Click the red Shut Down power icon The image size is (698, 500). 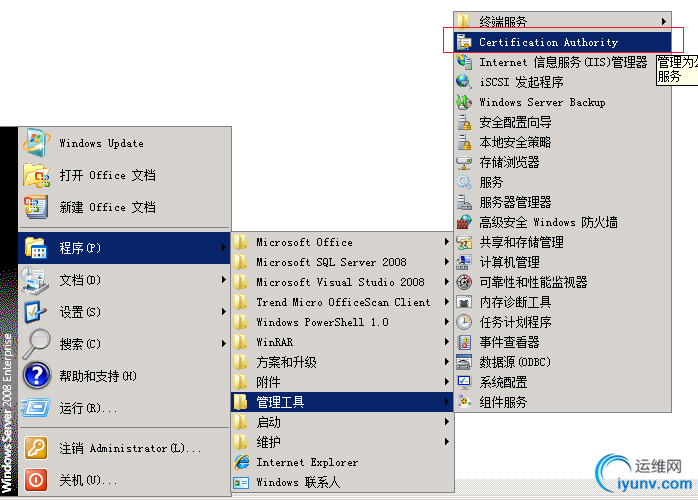(36, 480)
